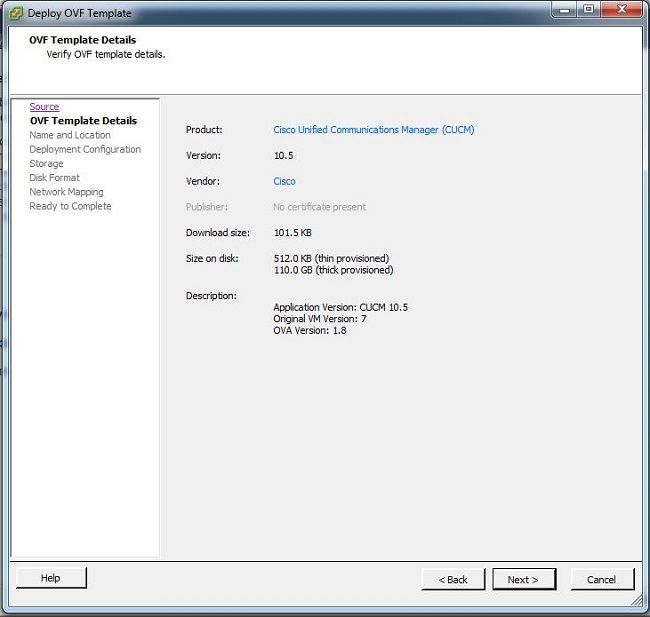Click the OVA Version: 1.8 line
This screenshot has height=617, width=650.
[310, 330]
